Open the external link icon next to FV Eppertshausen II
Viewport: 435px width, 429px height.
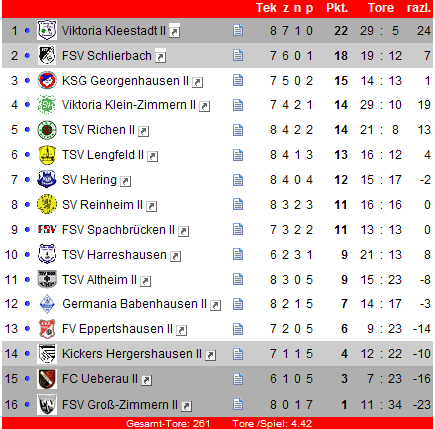tap(181, 330)
